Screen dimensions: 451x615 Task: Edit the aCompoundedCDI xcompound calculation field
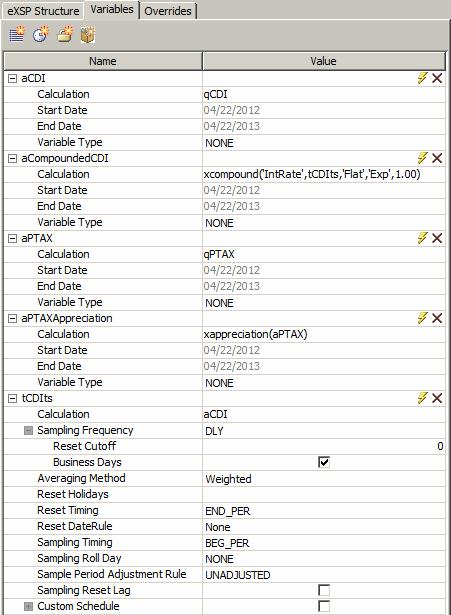[x=324, y=174]
